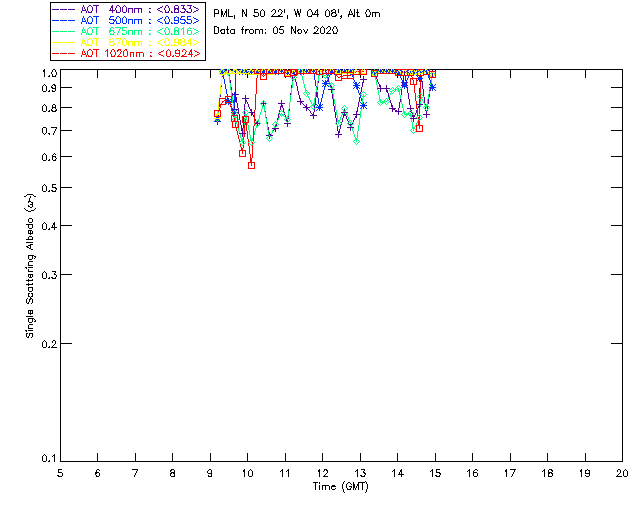Click the 0.3 y-axis tick label
The height and width of the screenshot is (512, 640).
[49, 275]
